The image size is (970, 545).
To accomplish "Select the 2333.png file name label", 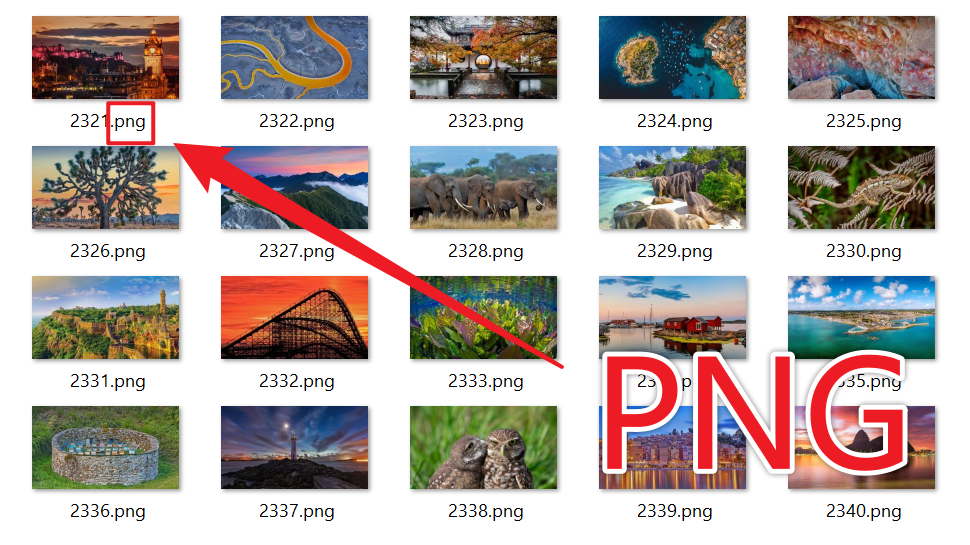I will tap(486, 381).
